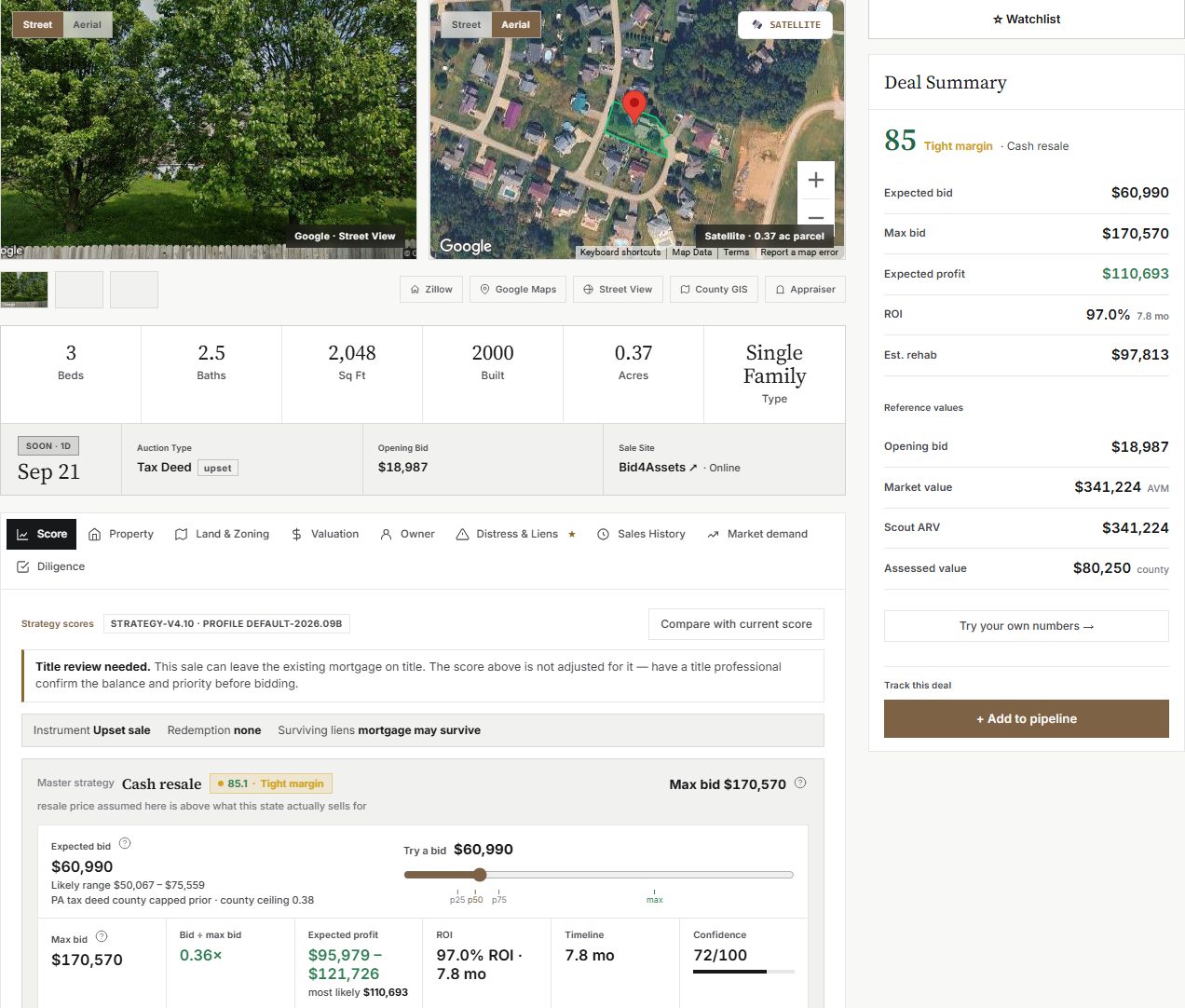
Task: Open map Terms link
Action: pyautogui.click(x=736, y=252)
